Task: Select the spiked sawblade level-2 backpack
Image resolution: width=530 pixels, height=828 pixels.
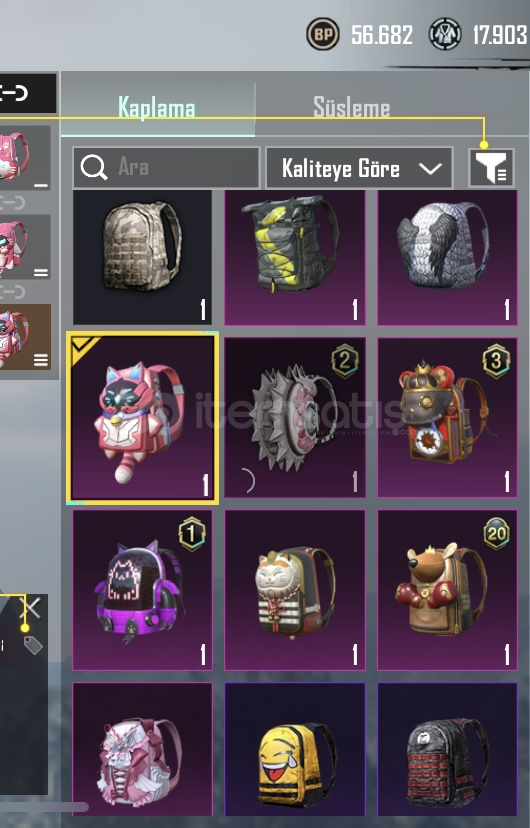Action: (295, 418)
